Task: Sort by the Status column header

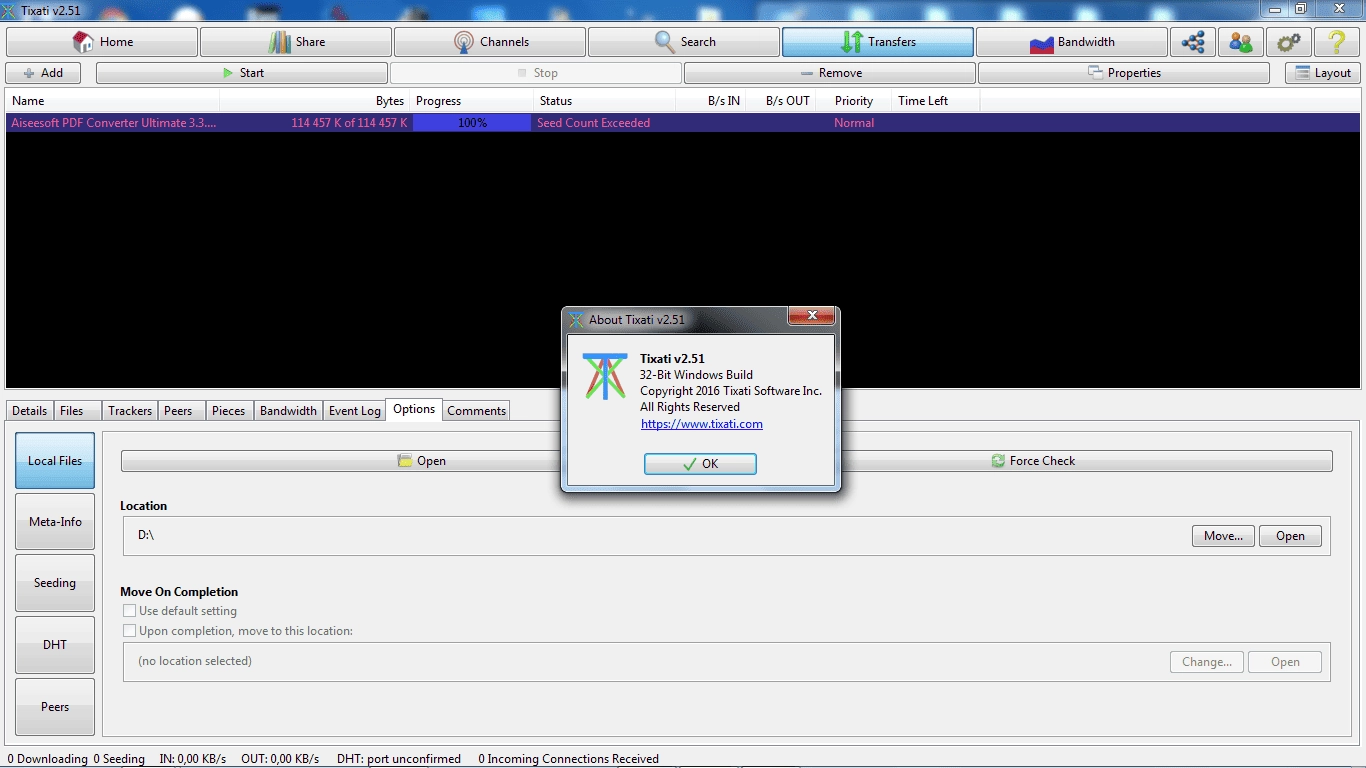Action: tap(604, 101)
